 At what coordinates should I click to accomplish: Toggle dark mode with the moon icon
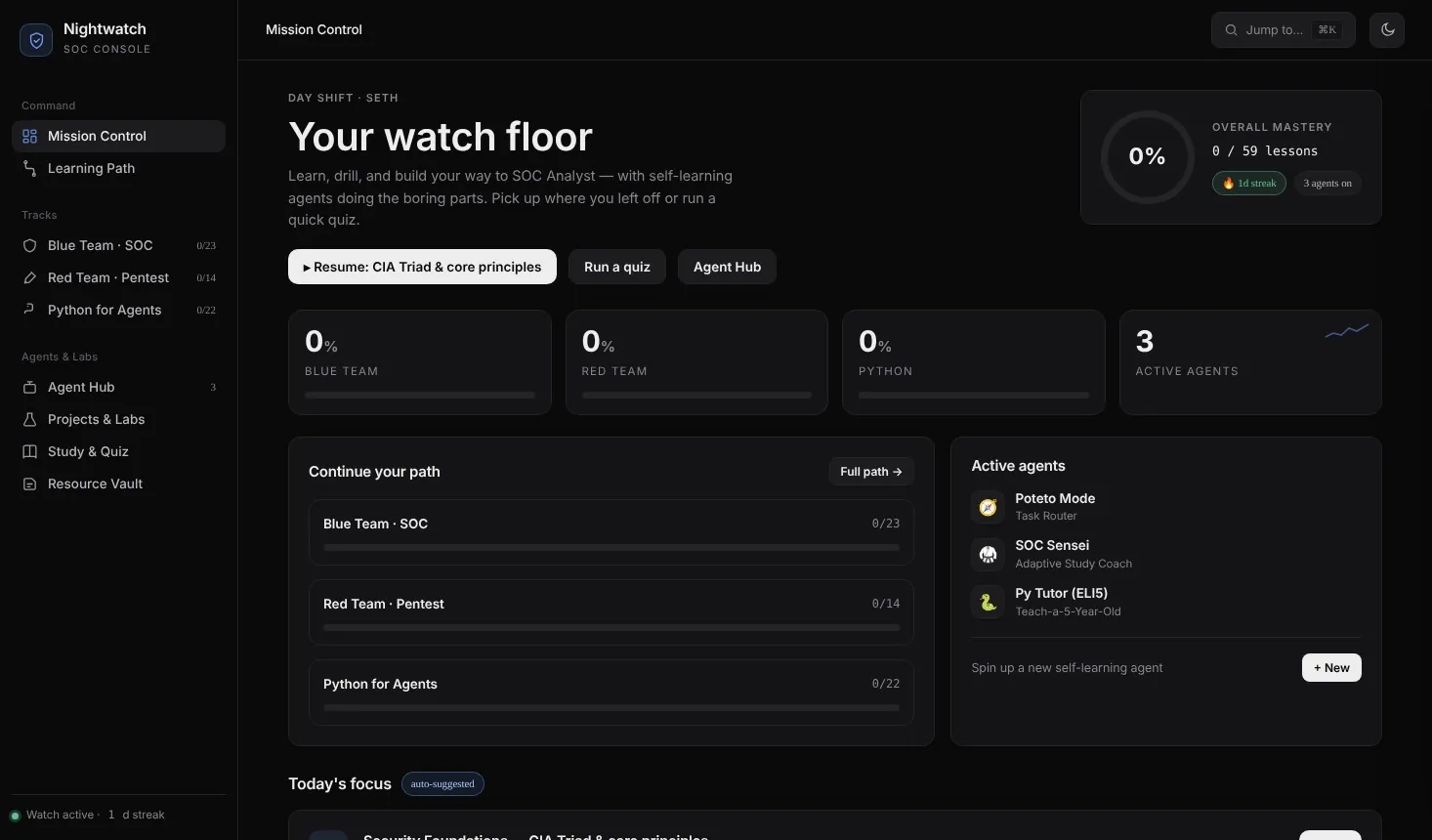pyautogui.click(x=1387, y=30)
